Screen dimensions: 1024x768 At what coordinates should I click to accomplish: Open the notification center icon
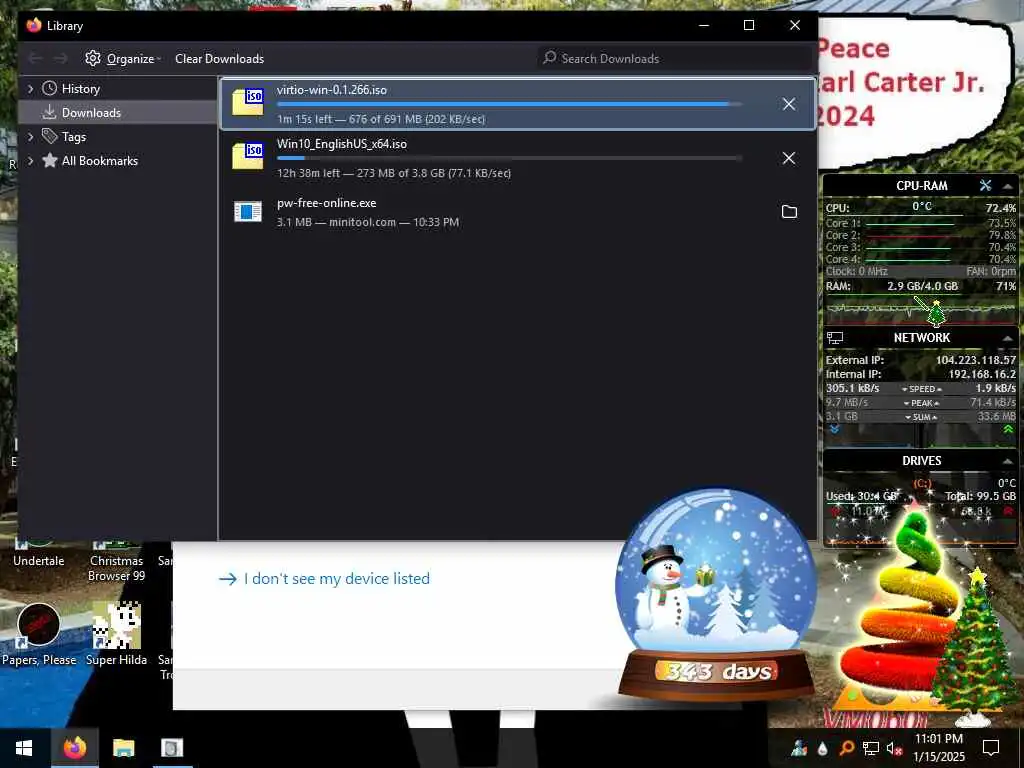click(x=991, y=748)
